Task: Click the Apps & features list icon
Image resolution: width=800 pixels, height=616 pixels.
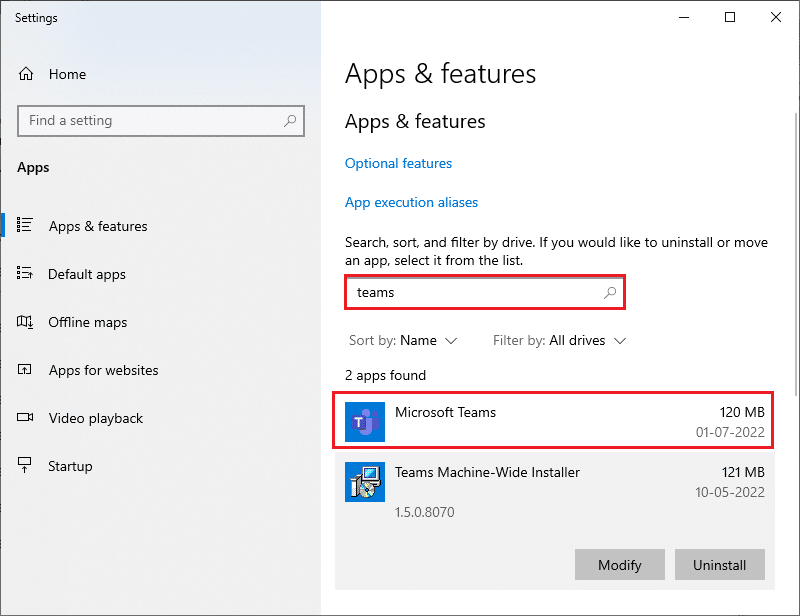Action: pos(24,225)
